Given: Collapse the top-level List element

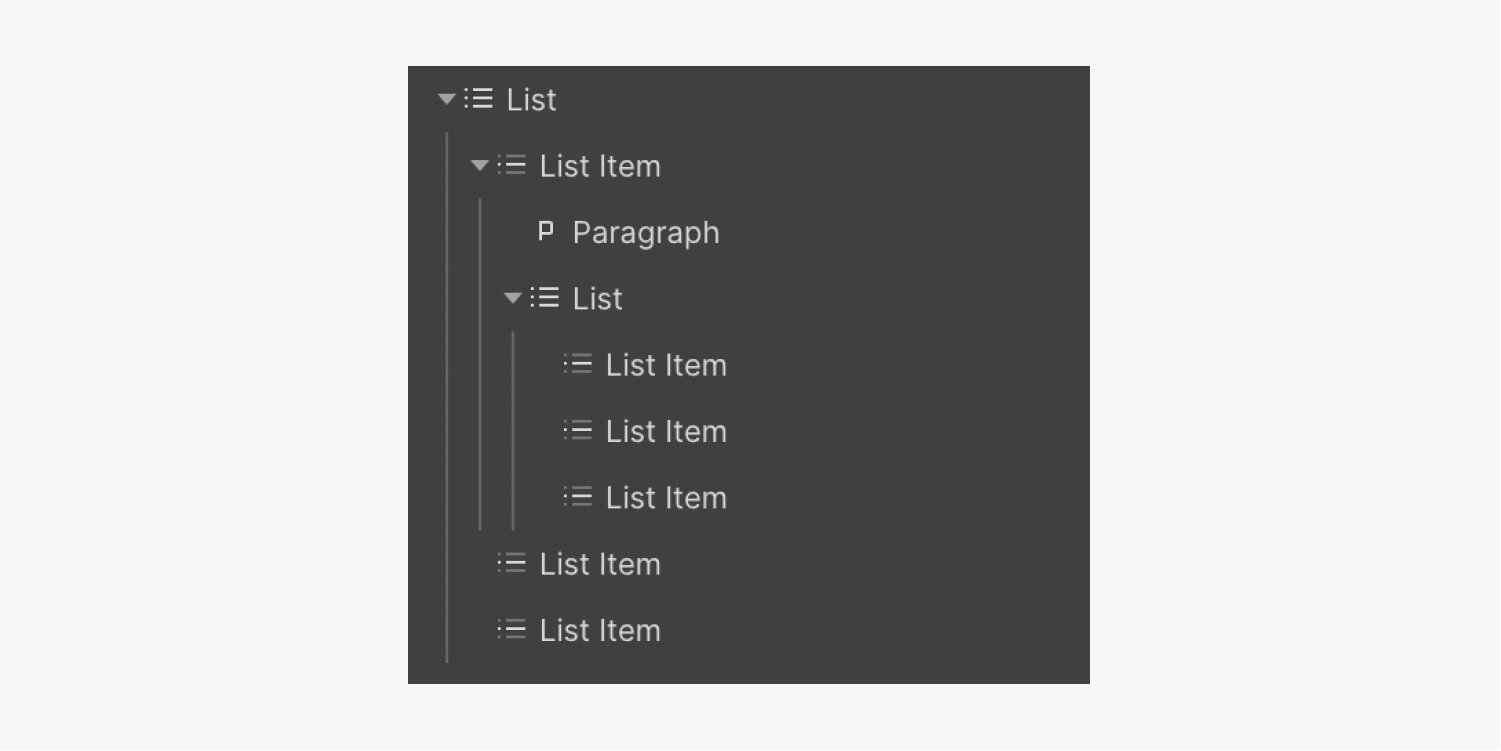Looking at the screenshot, I should coord(446,99).
